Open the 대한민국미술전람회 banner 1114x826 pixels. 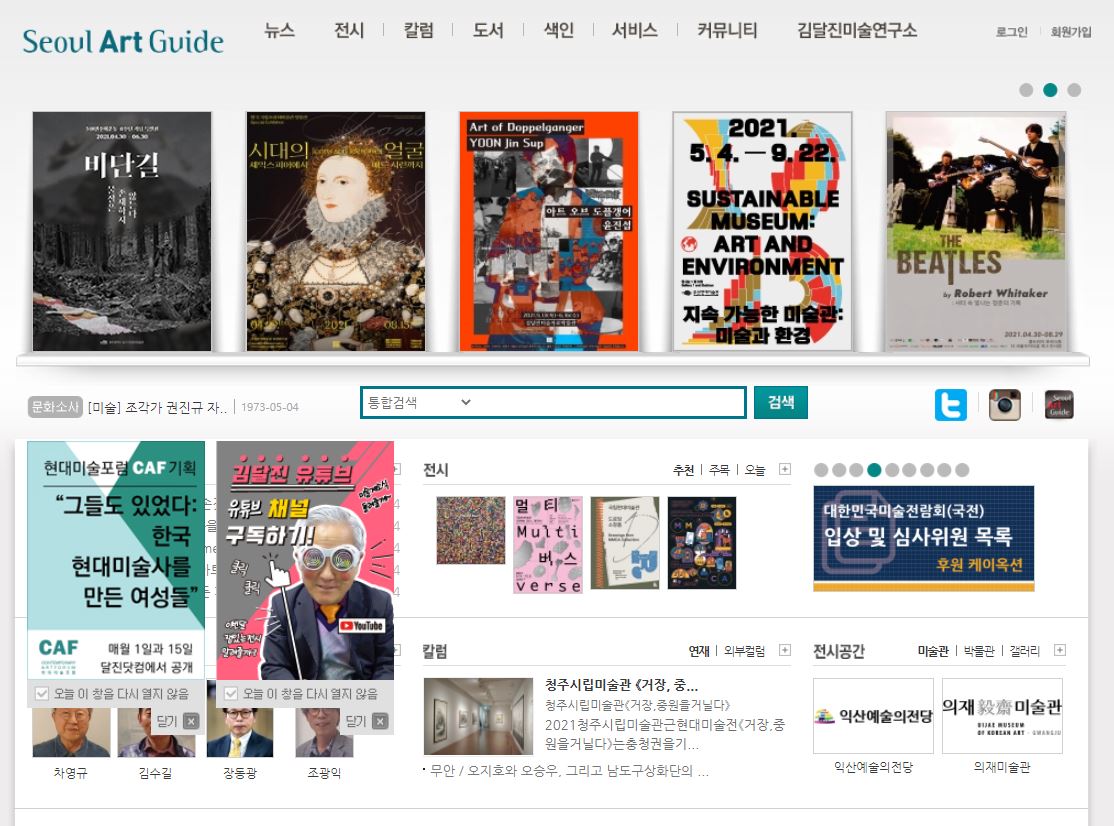(x=924, y=538)
